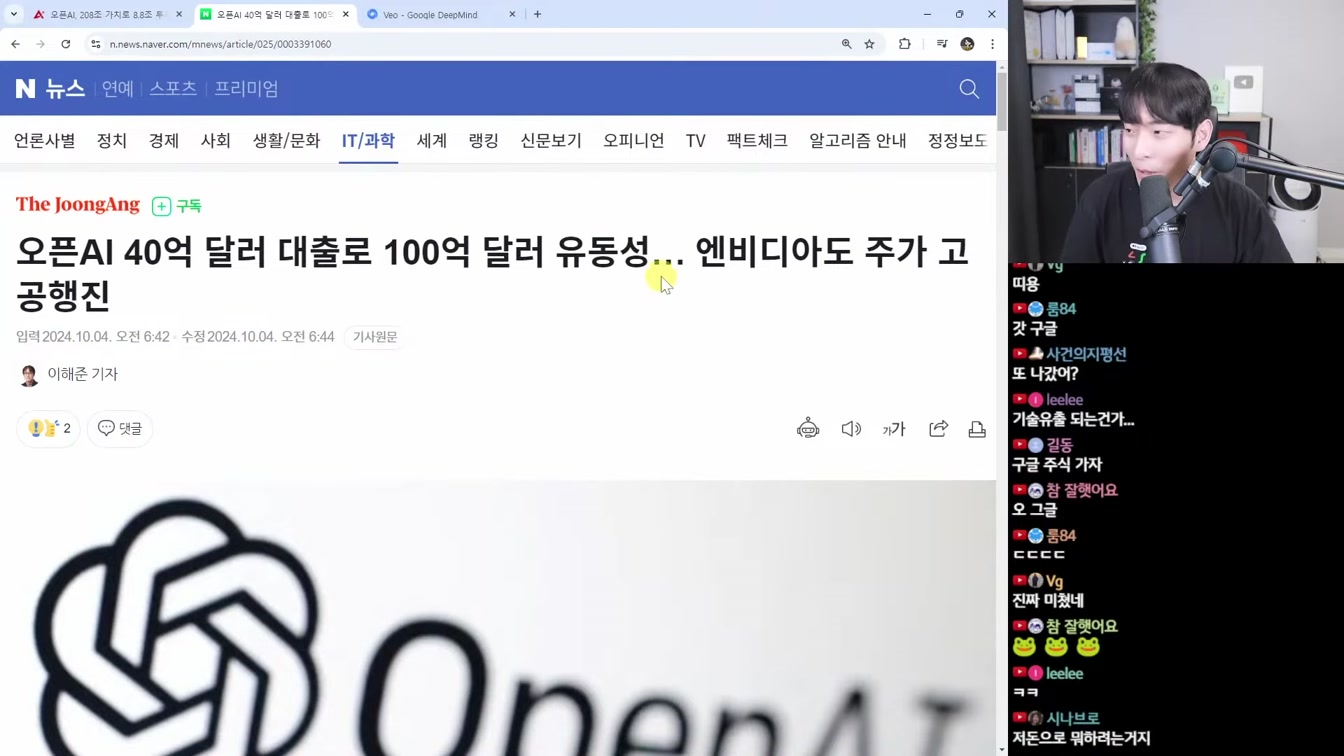Image resolution: width=1344 pixels, height=756 pixels.
Task: Select the 랭킹 menu item
Action: pos(484,141)
